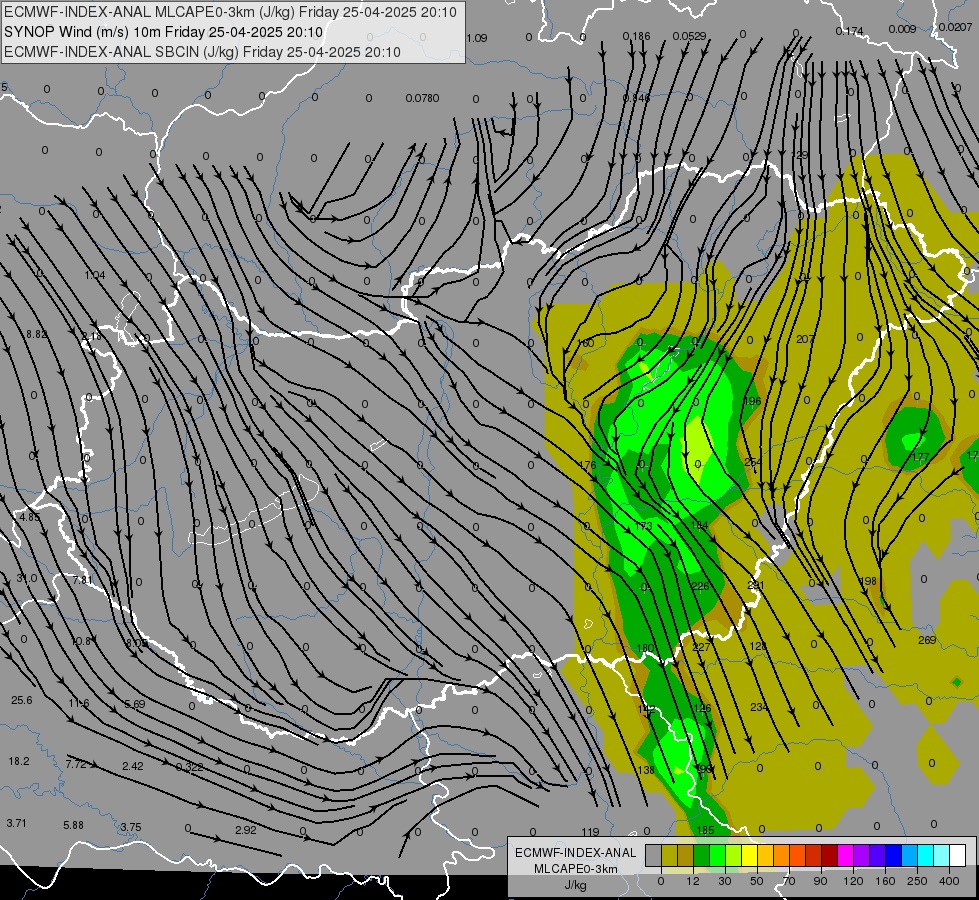
Task: Click the map value '0.0207'
Action: click(955, 27)
